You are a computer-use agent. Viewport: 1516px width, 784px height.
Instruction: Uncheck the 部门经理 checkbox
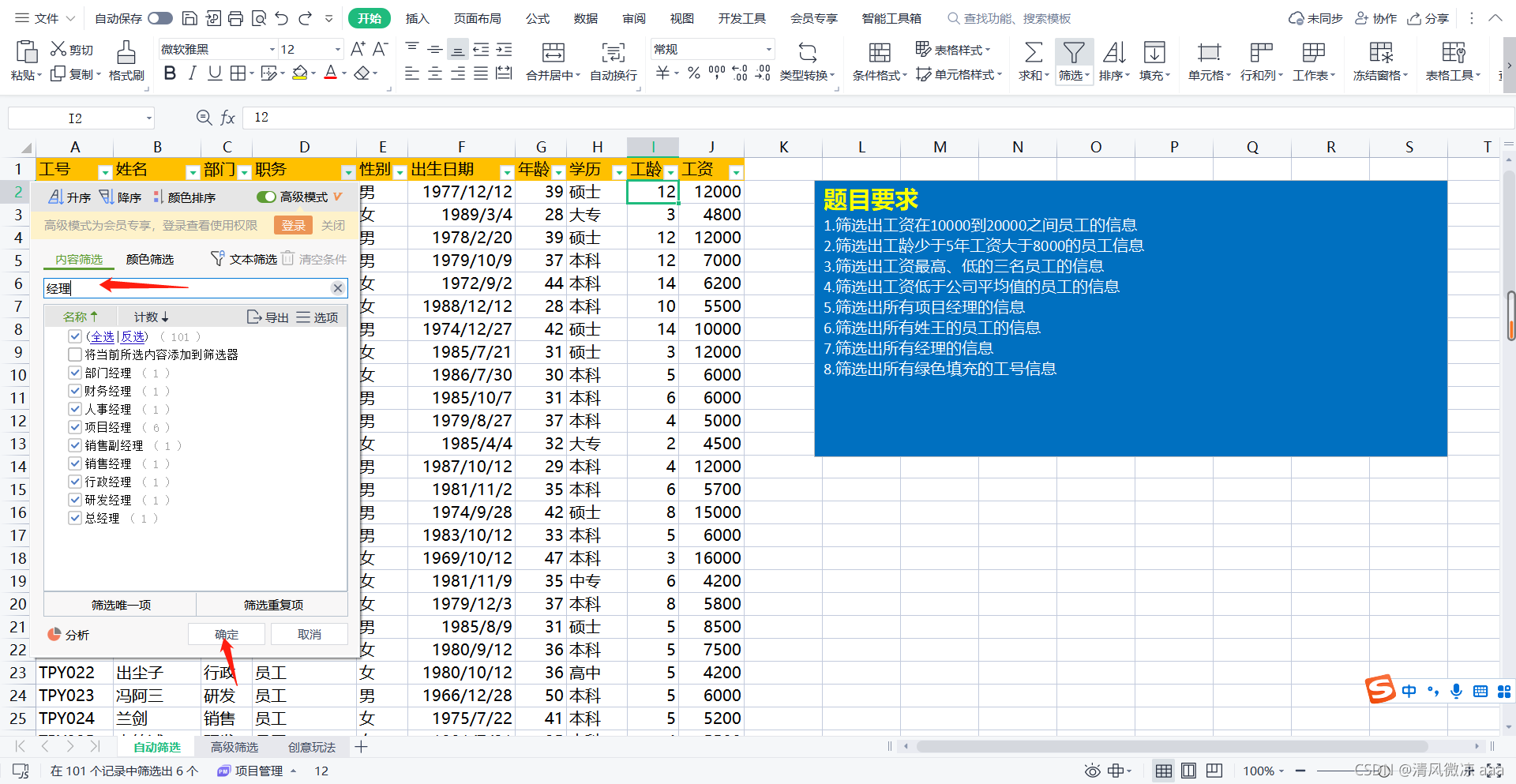pyautogui.click(x=75, y=373)
